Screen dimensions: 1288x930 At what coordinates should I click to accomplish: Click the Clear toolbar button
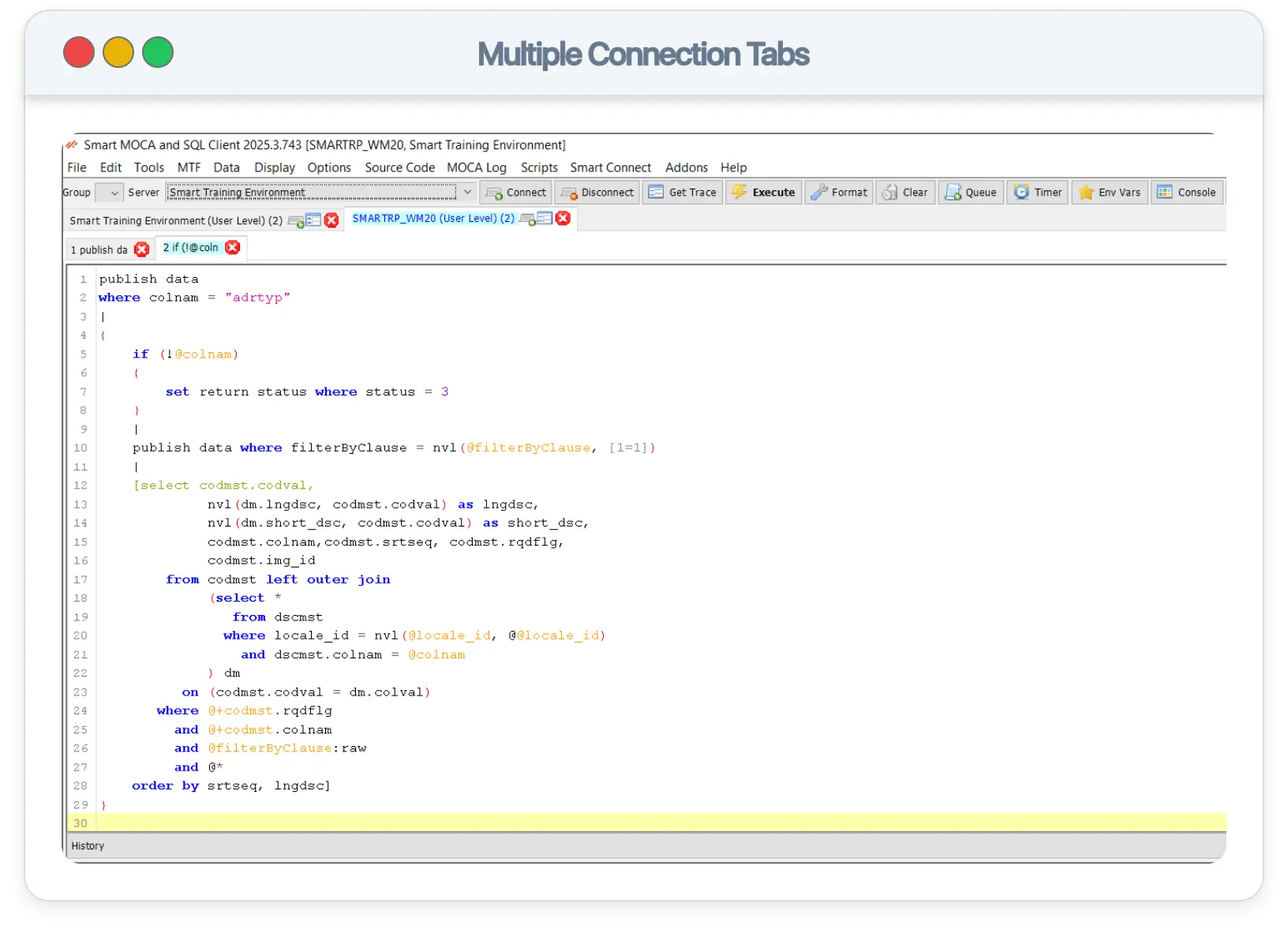(905, 193)
